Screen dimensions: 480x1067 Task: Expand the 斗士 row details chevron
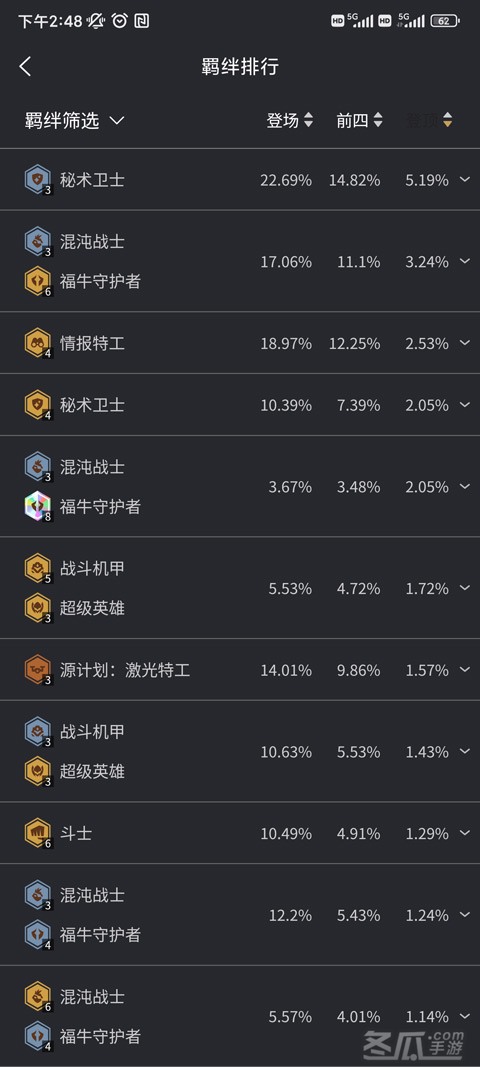465,832
